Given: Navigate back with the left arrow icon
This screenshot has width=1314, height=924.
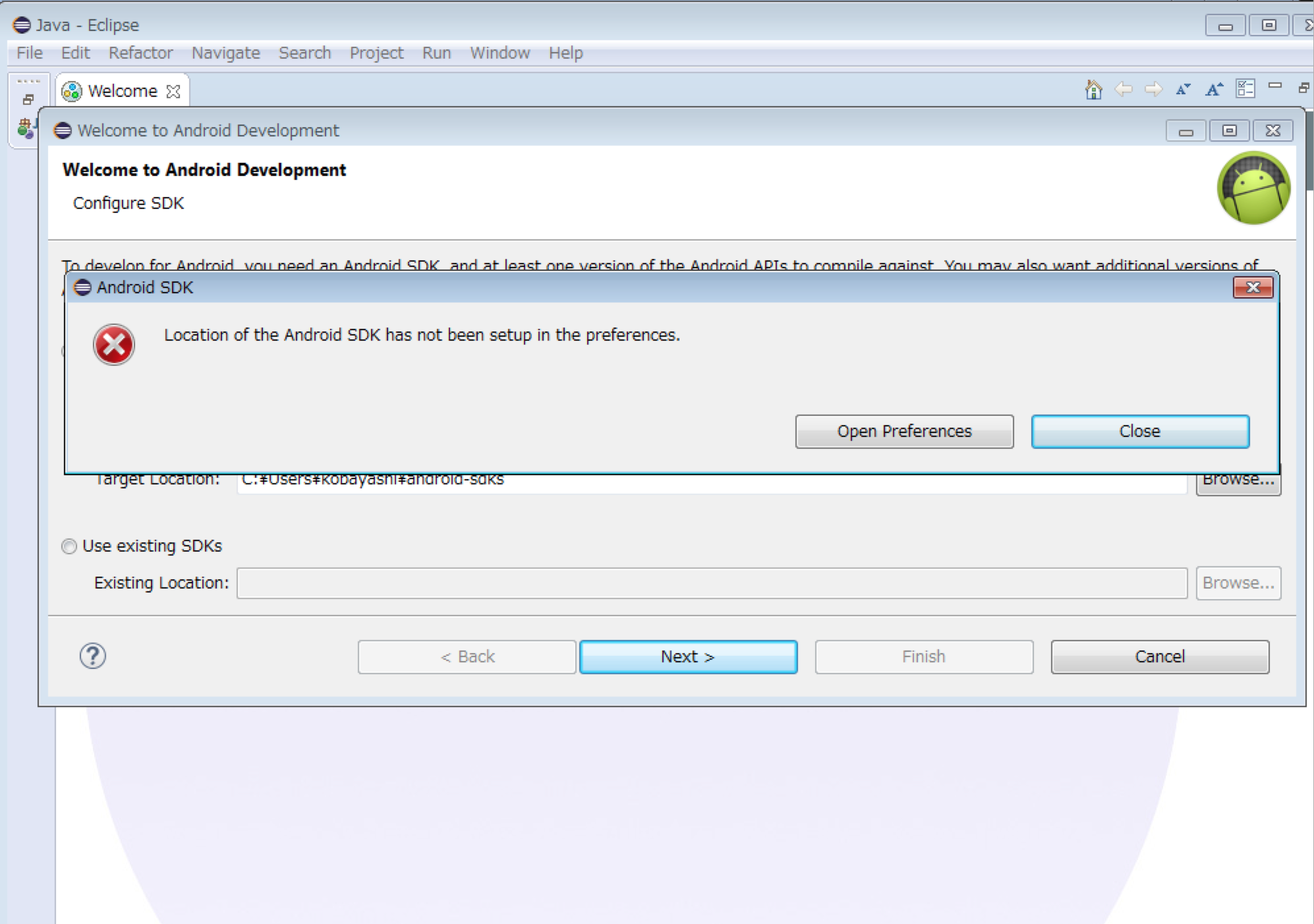Looking at the screenshot, I should (x=1124, y=89).
